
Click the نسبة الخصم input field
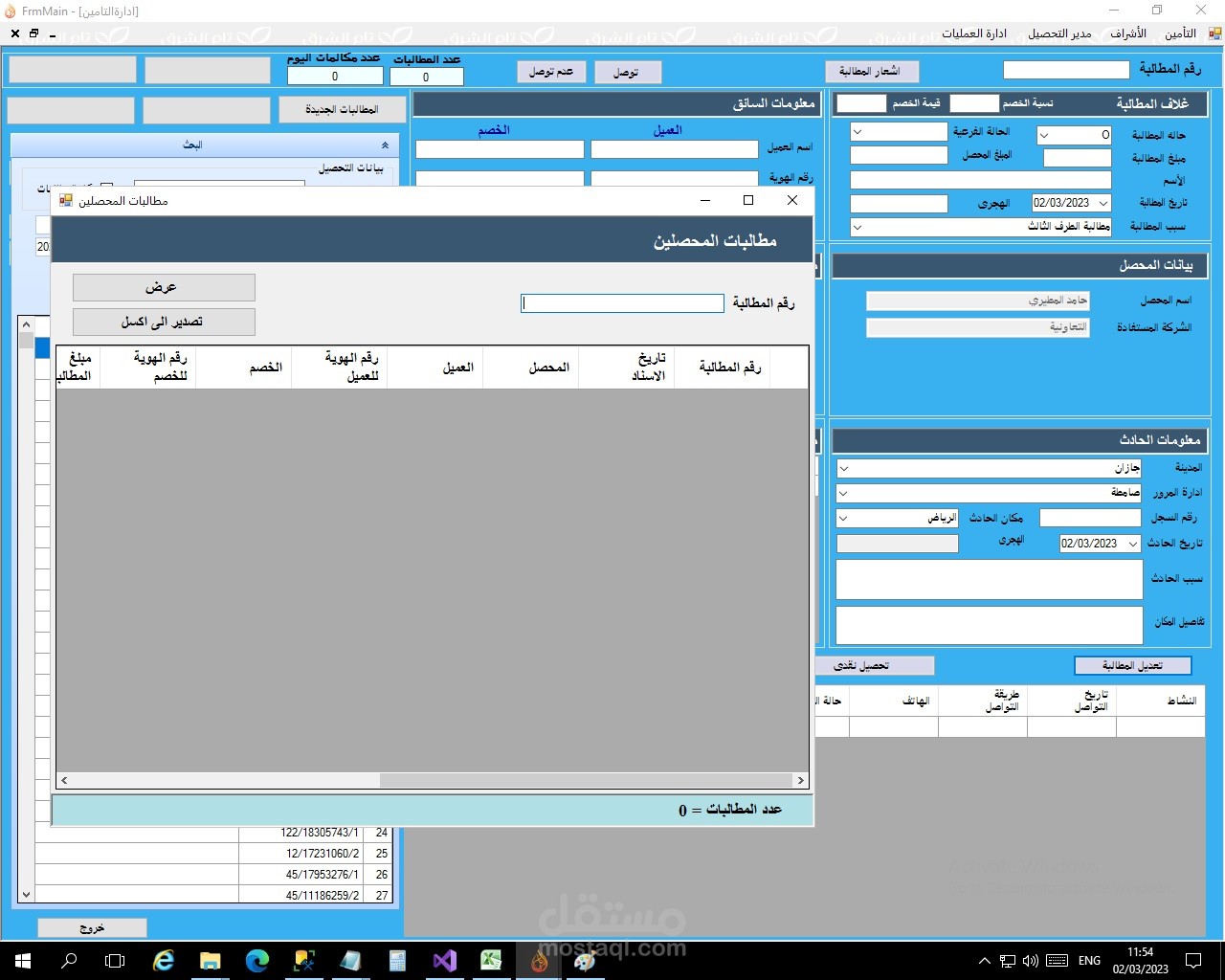(x=974, y=103)
